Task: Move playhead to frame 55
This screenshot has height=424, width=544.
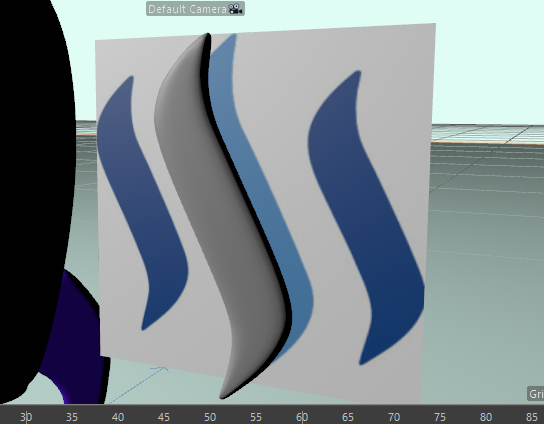Action: tap(256, 417)
